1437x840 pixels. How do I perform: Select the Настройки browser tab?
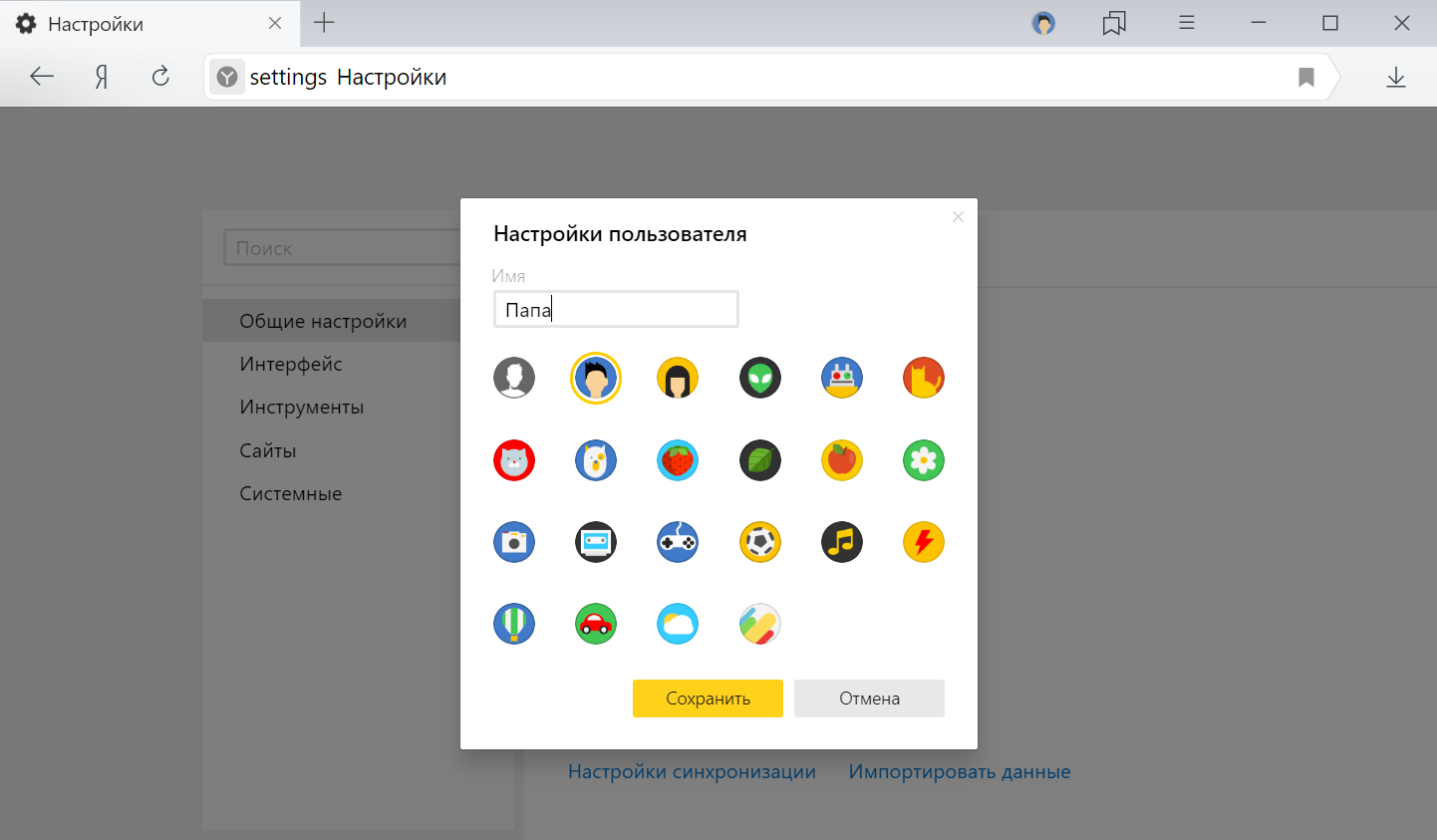coord(149,23)
